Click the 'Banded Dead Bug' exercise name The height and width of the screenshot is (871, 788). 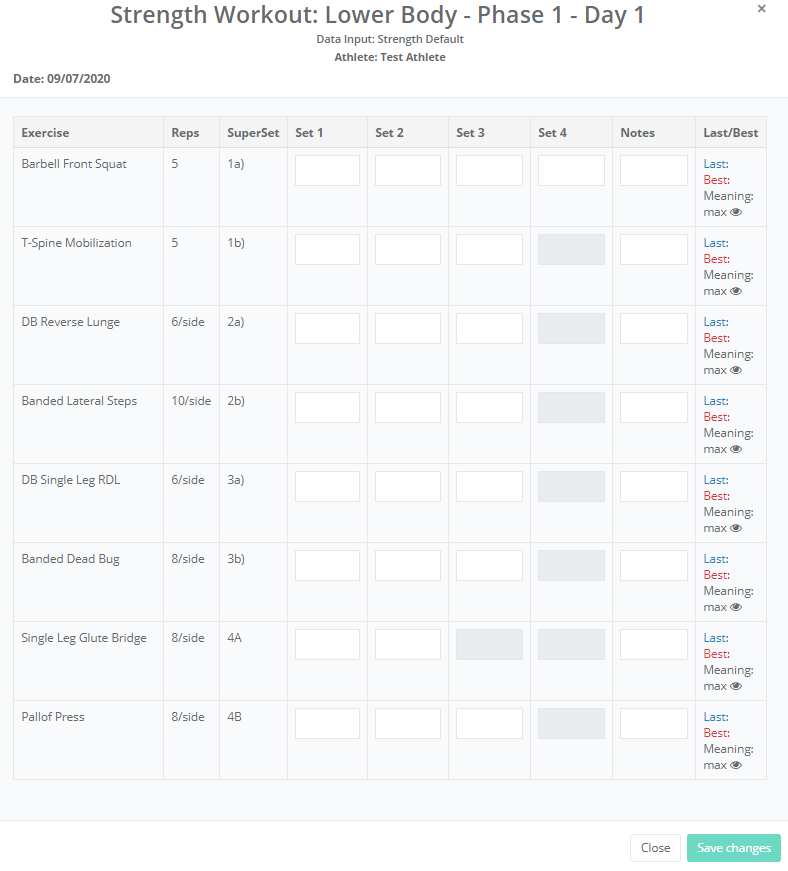pos(71,559)
